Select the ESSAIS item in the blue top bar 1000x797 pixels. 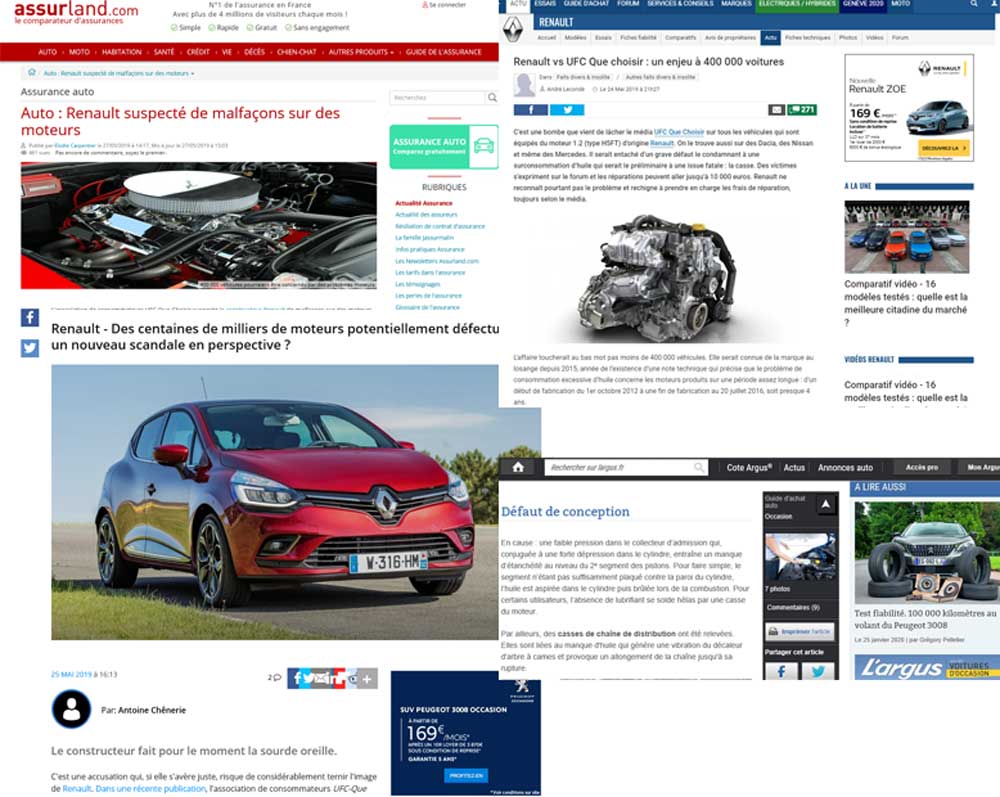545,4
